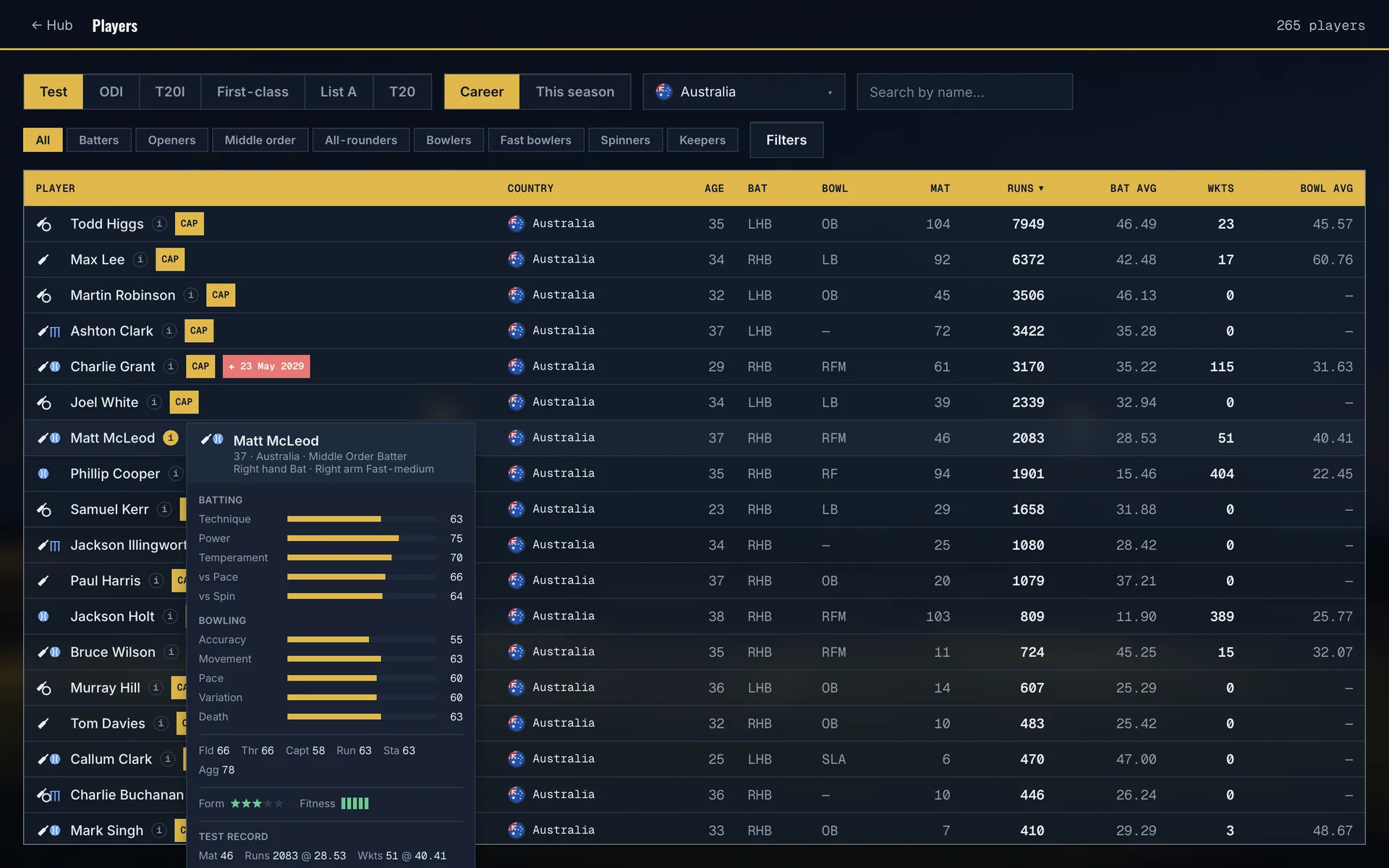
Task: Click the Form star rating in popup
Action: [x=257, y=804]
